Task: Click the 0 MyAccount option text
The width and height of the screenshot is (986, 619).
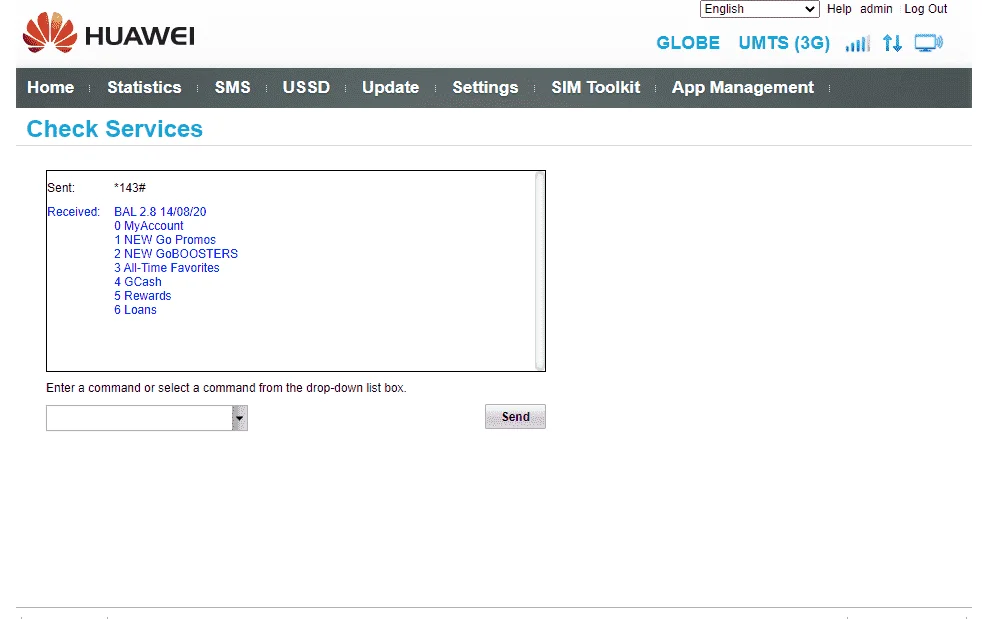Action: (x=149, y=226)
